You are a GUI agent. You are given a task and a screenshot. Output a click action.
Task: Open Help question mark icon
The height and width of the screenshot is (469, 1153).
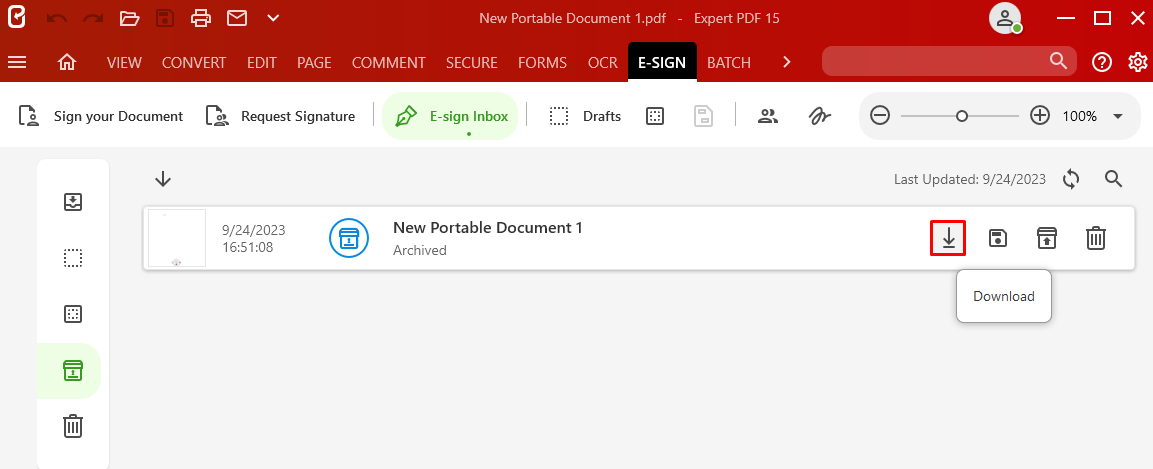coord(1102,62)
